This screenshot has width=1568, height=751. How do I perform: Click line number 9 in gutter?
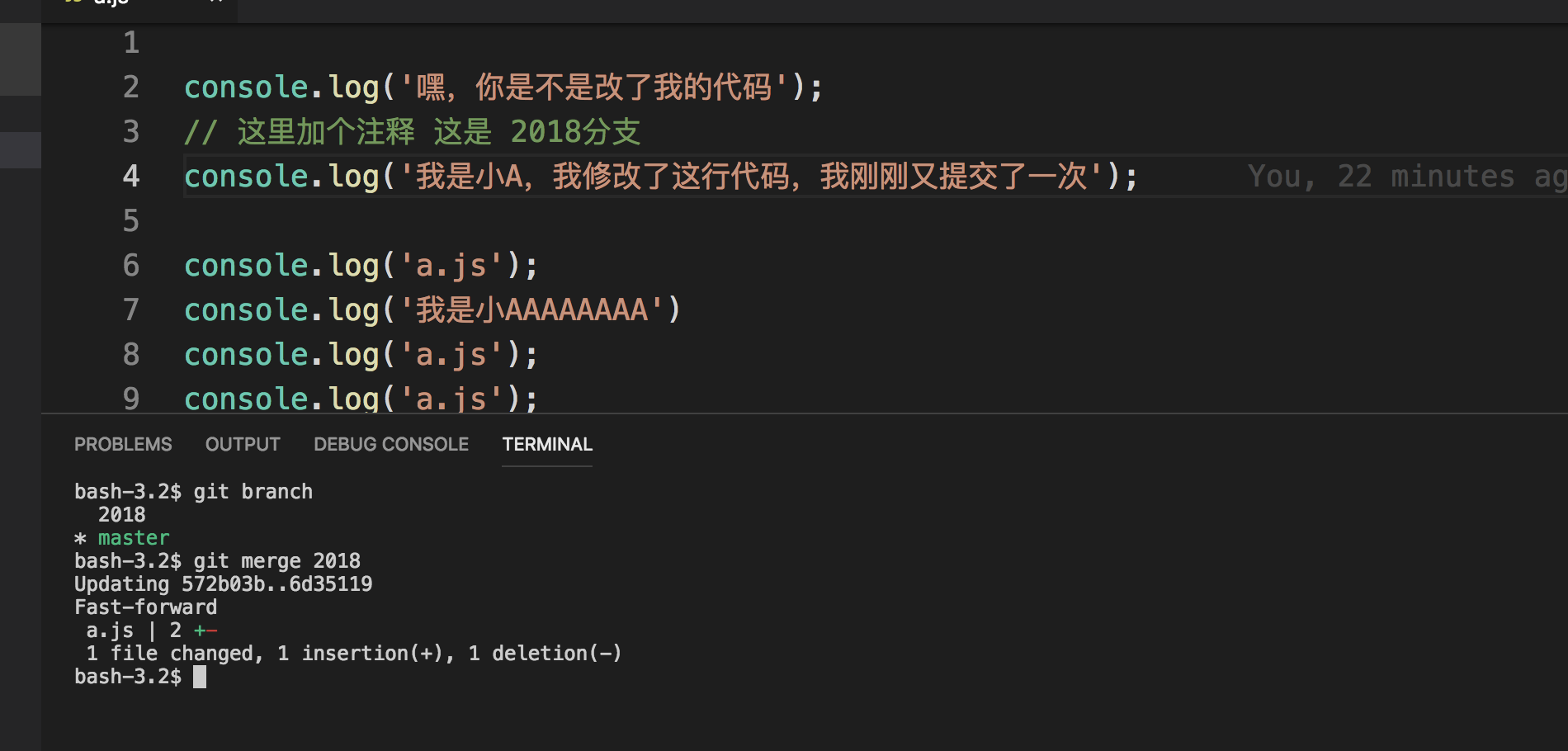(131, 399)
